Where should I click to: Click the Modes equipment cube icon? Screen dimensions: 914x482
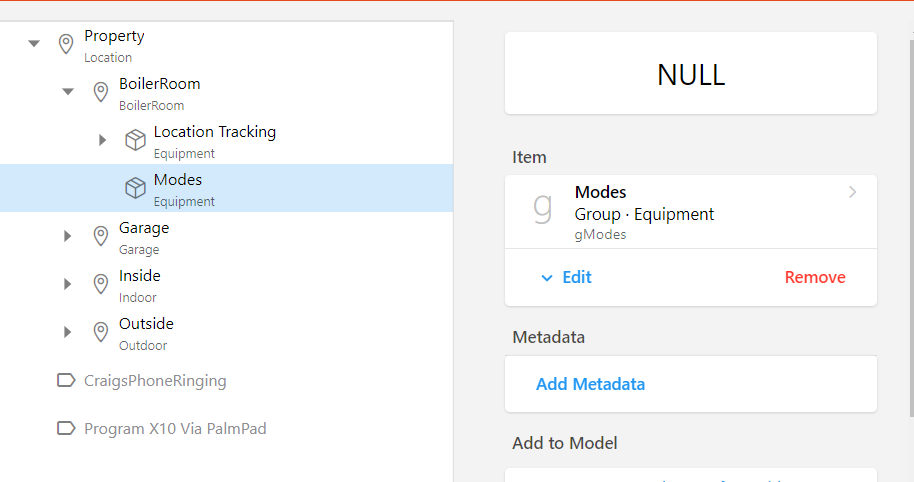click(135, 188)
